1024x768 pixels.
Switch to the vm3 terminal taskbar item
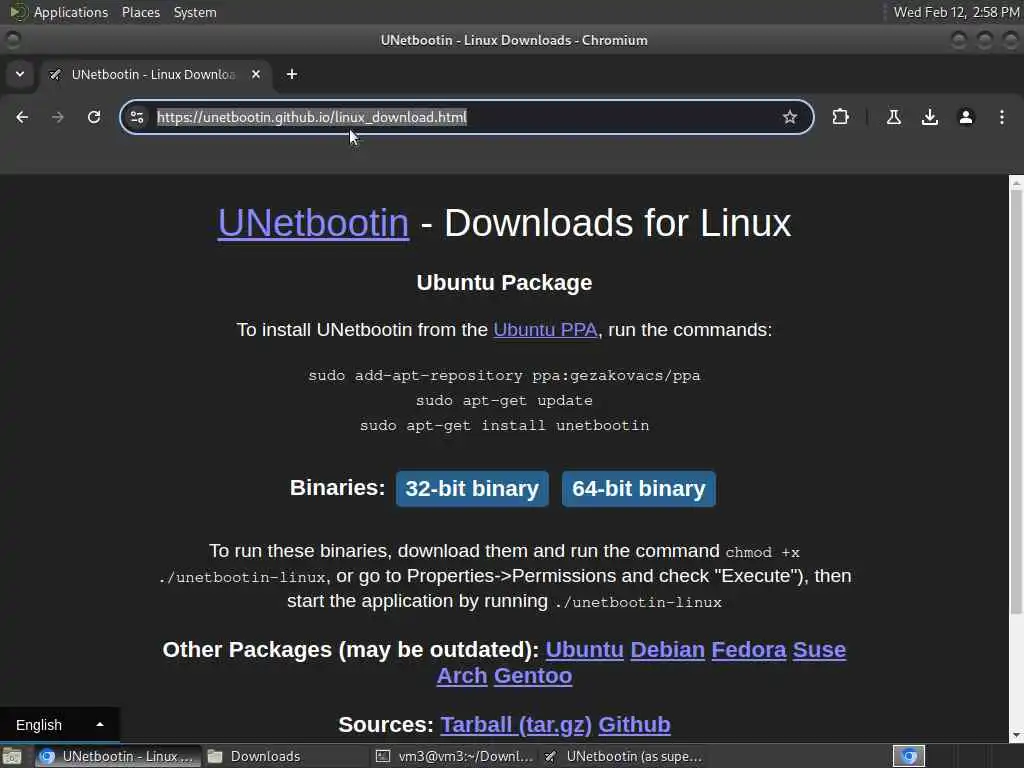(455, 756)
